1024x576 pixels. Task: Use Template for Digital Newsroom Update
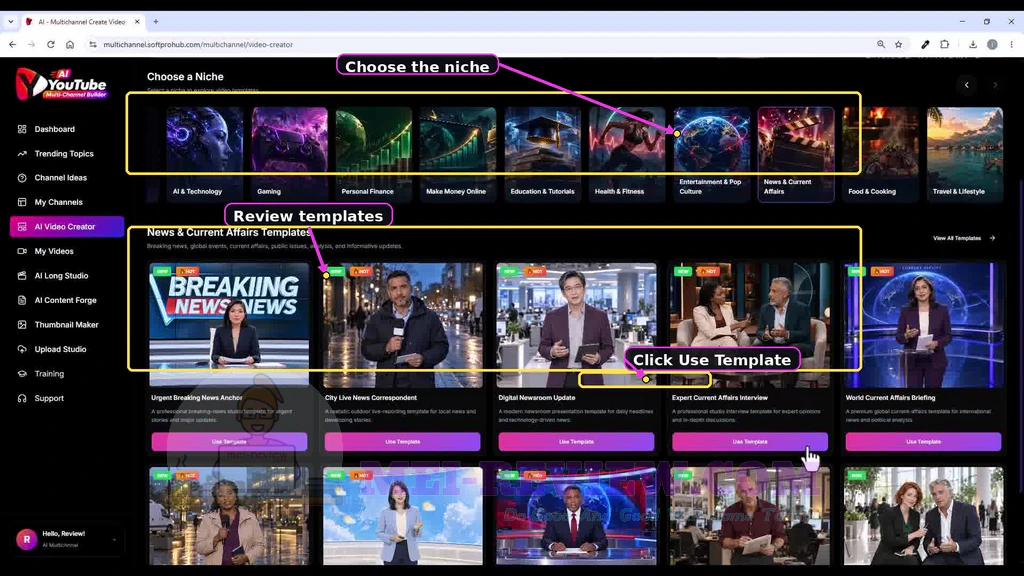coord(576,442)
